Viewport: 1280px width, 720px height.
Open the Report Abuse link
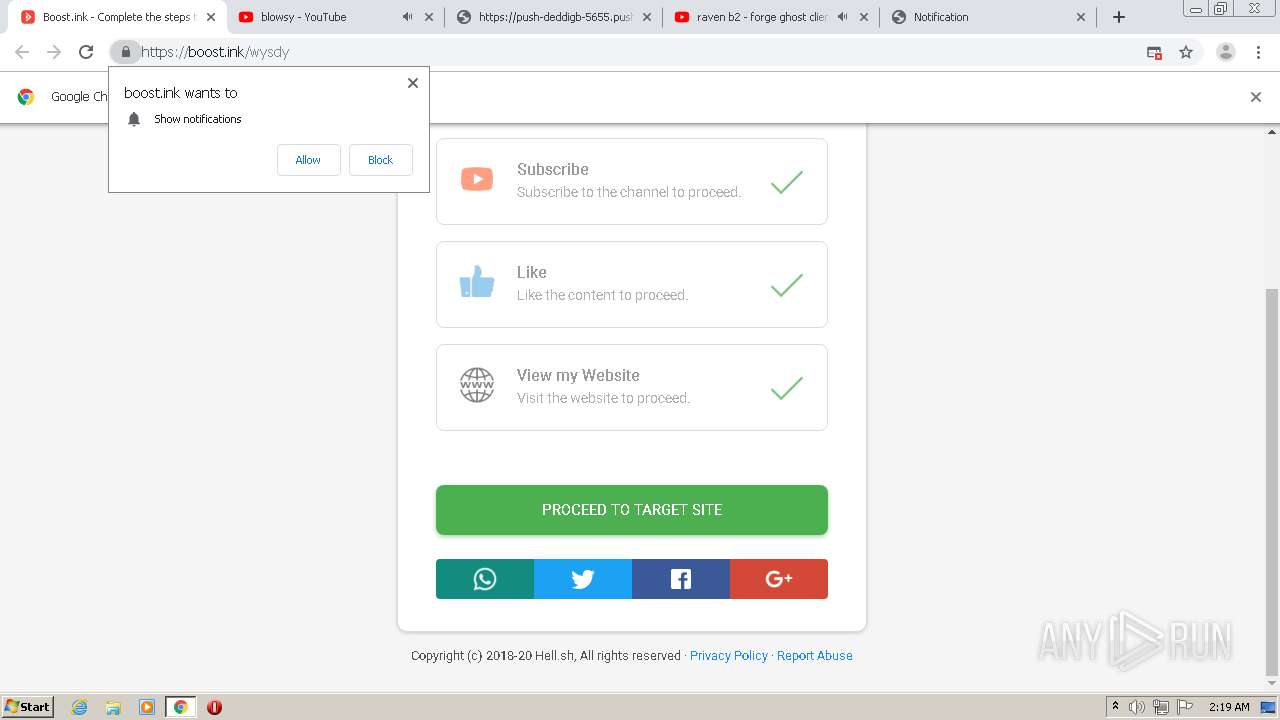(x=815, y=656)
